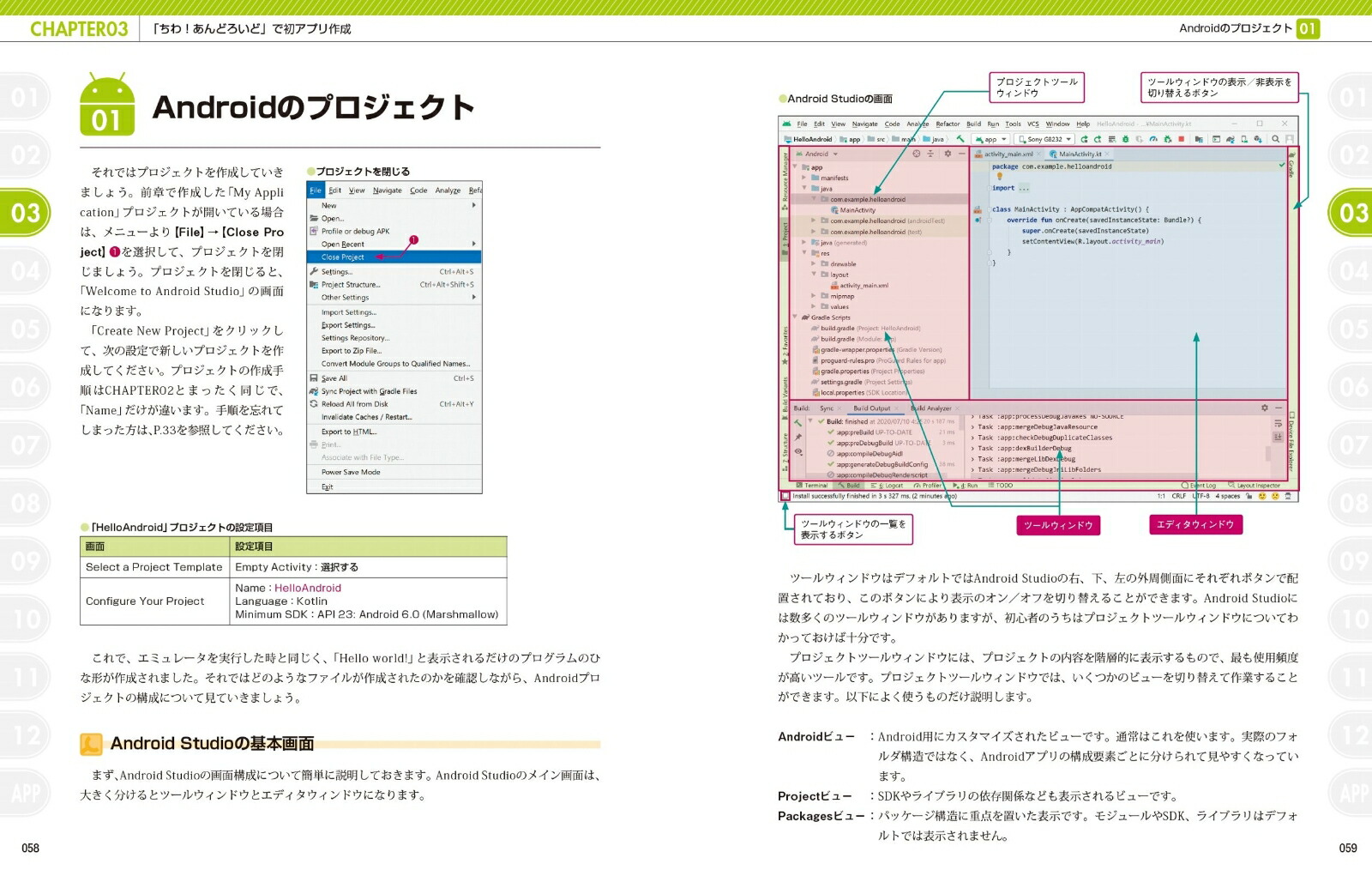Toggle the 1: Project tool window stripe
The height and width of the screenshot is (876, 1372).
tap(785, 241)
